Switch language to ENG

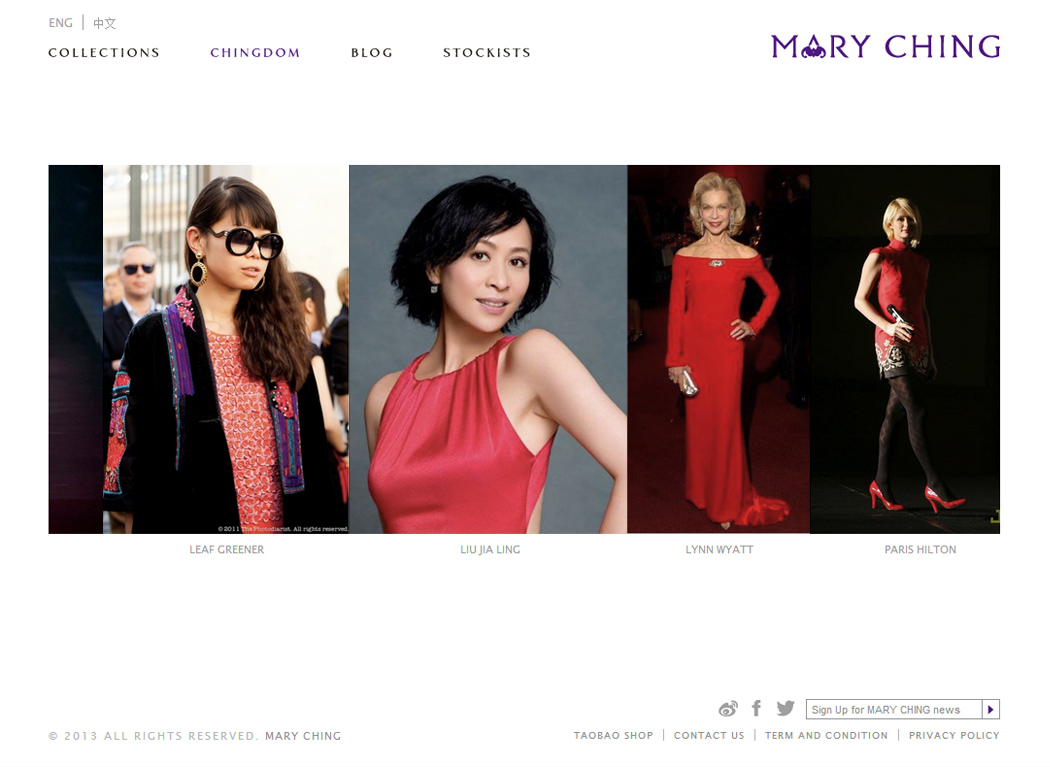coord(60,23)
